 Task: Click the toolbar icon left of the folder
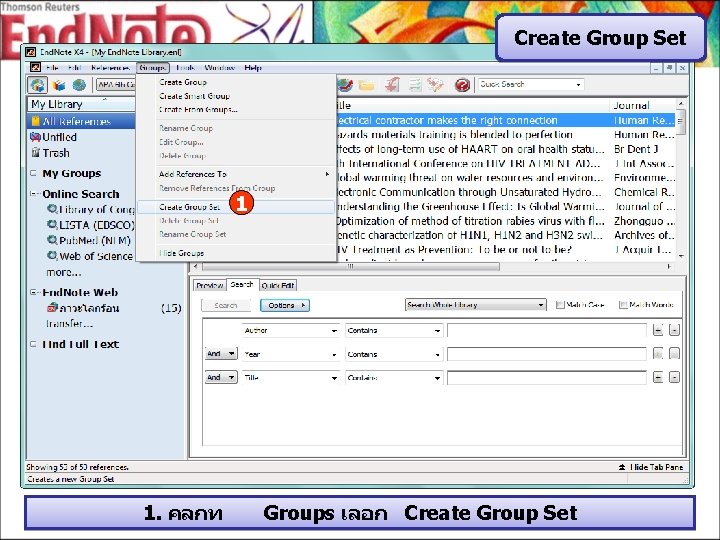tap(345, 85)
